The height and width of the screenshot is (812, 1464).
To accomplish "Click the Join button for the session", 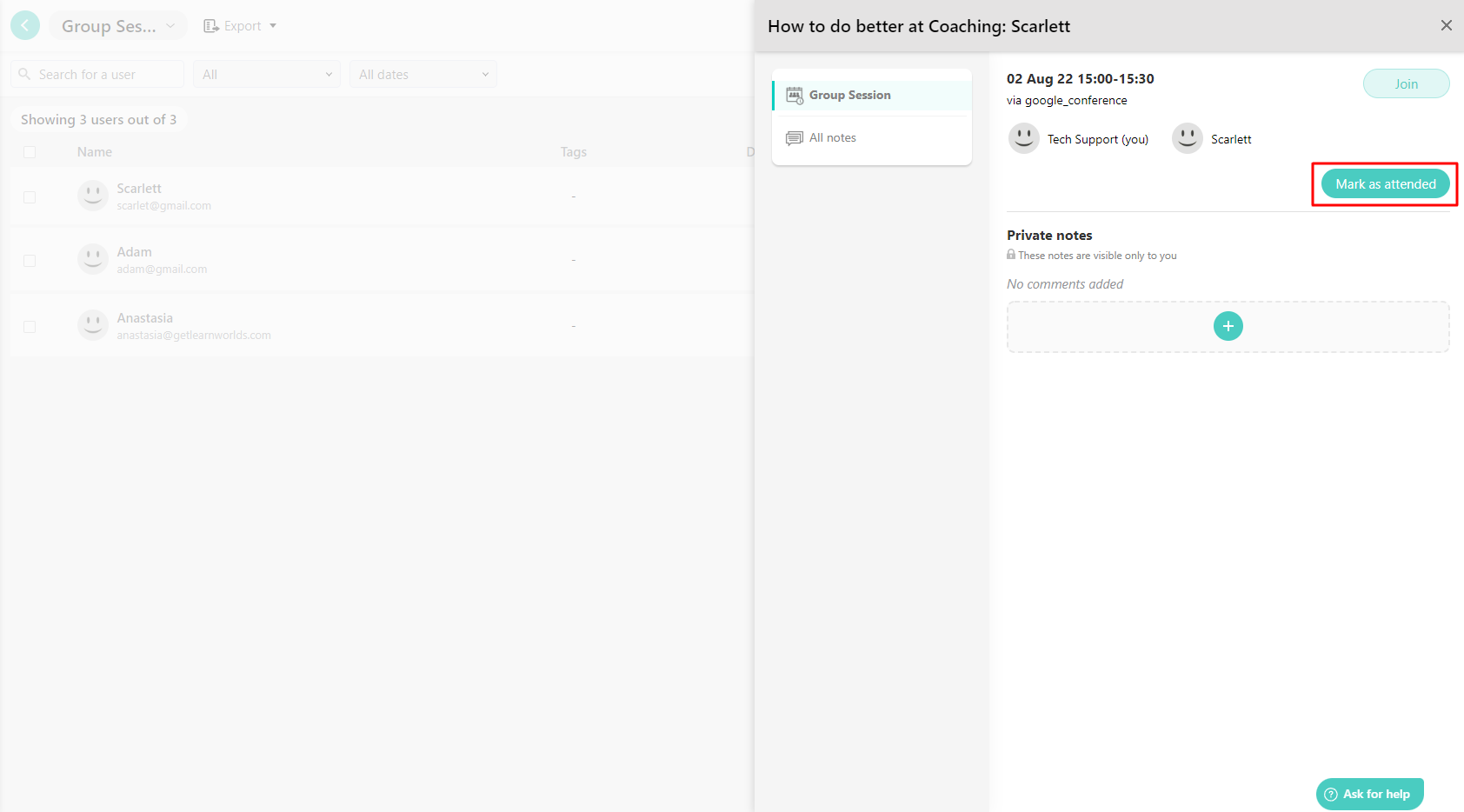I will [x=1406, y=83].
